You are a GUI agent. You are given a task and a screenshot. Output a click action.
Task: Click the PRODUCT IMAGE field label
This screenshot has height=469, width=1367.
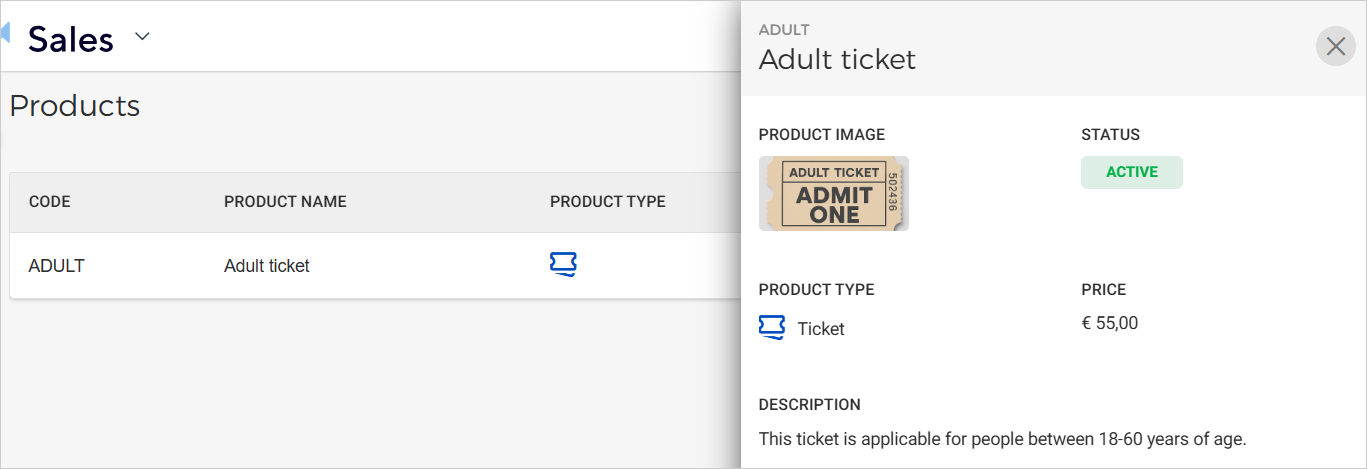click(x=821, y=135)
